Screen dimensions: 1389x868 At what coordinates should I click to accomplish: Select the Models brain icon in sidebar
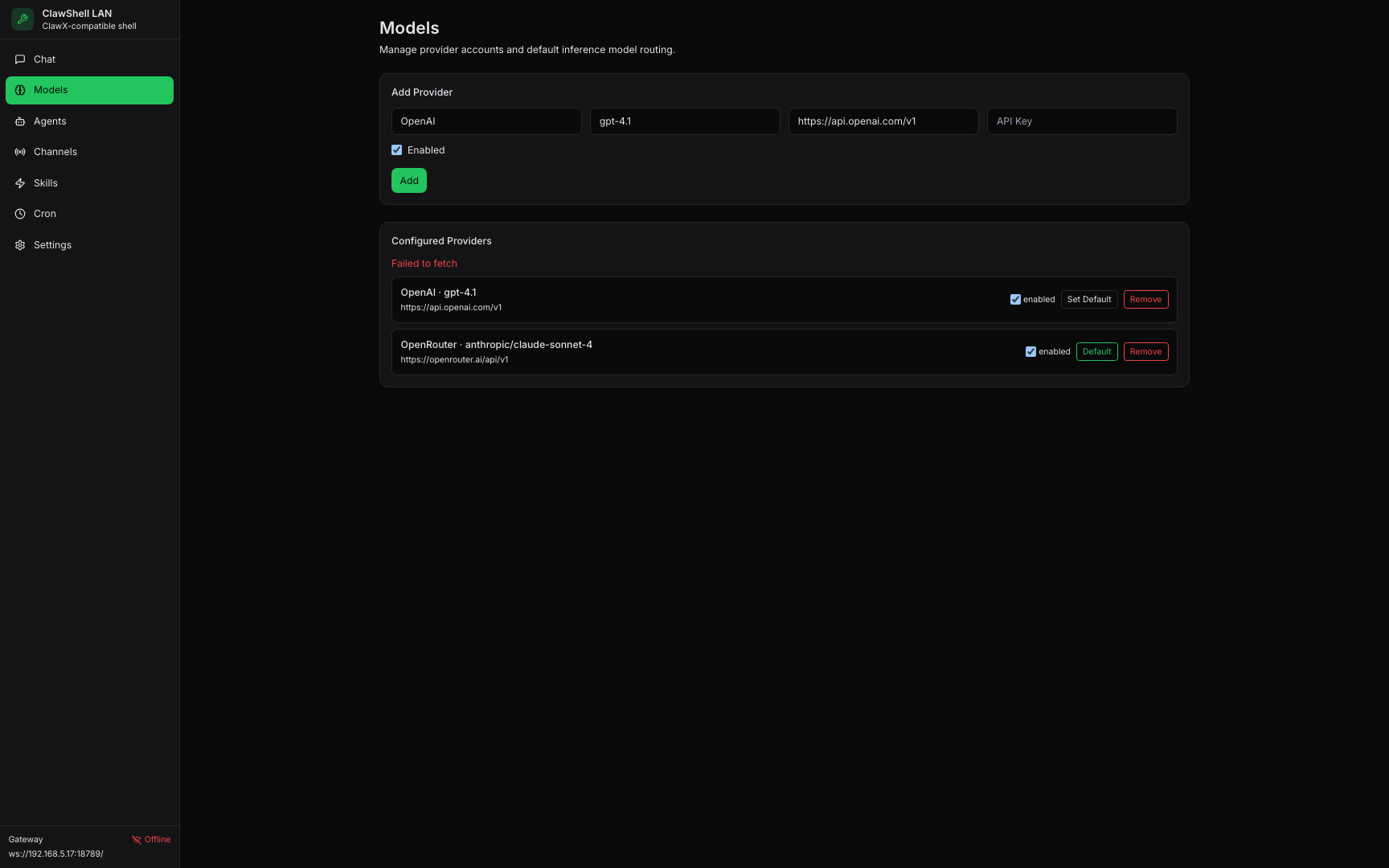(20, 90)
